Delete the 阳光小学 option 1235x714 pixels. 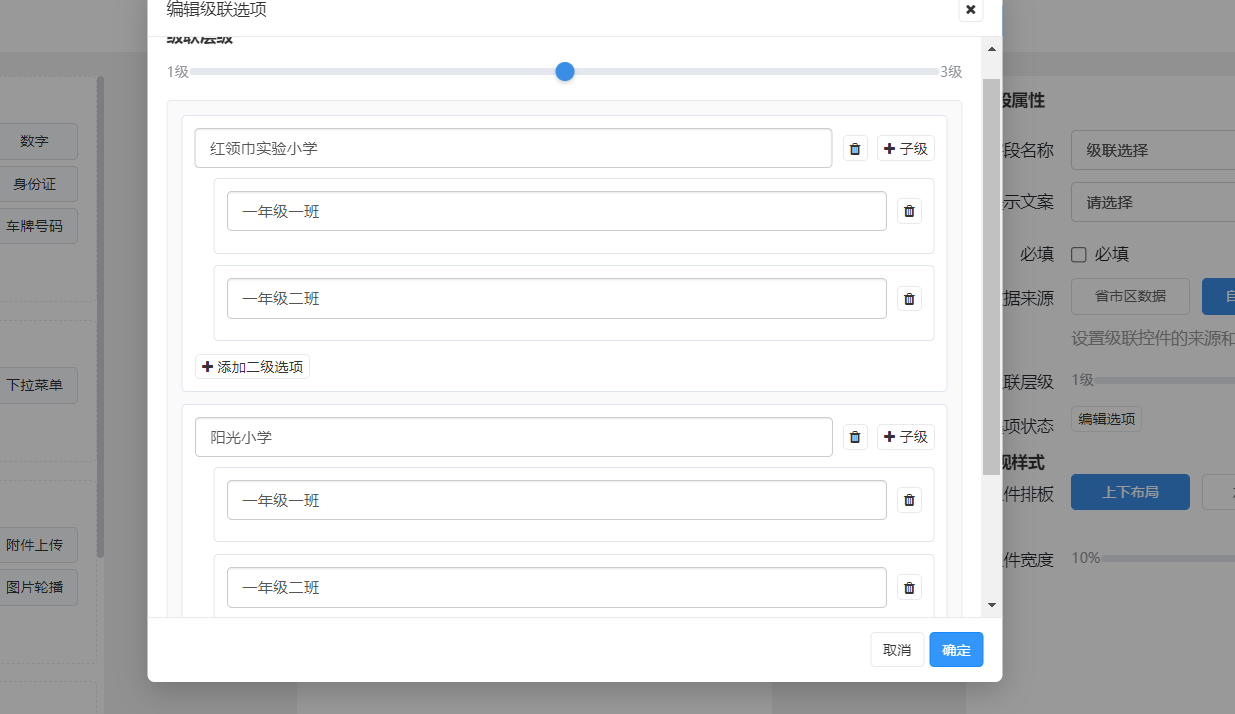tap(855, 437)
